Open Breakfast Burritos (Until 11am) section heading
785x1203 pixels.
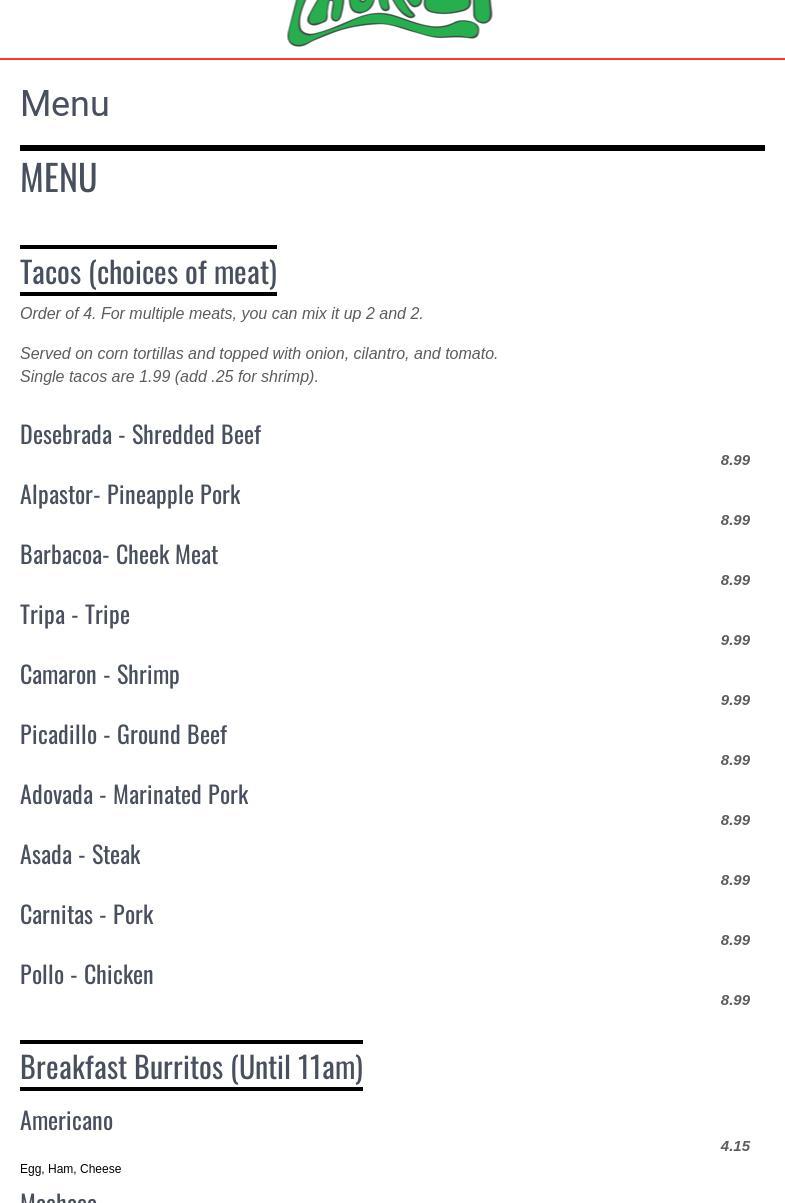coord(191,1066)
